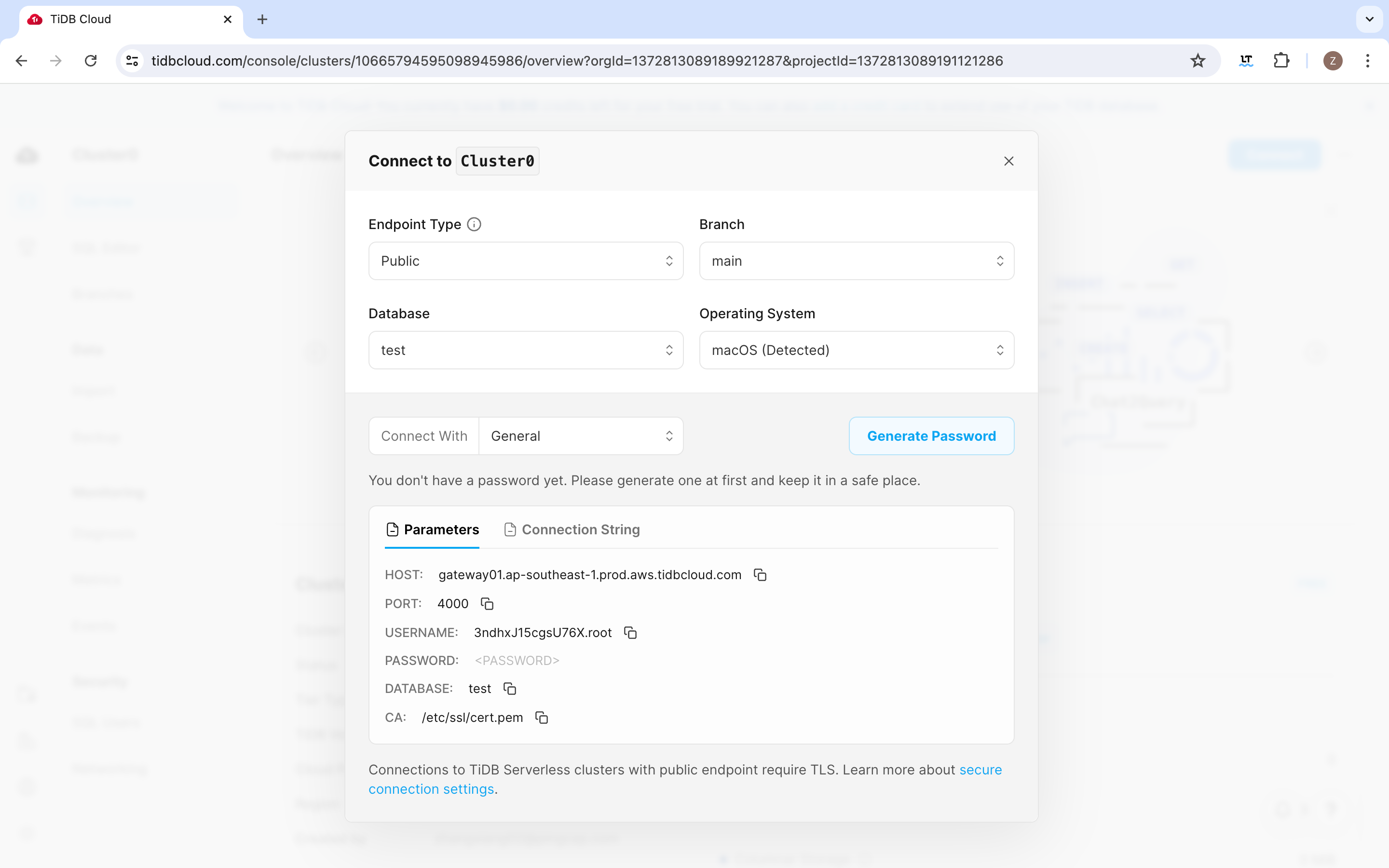Open the Endpoint Type dropdown showing Public
This screenshot has width=1389, height=868.
526,261
